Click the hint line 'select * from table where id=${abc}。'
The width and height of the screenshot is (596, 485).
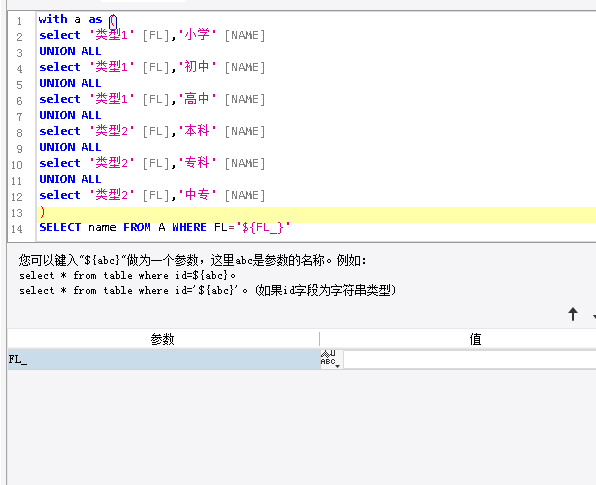(x=127, y=275)
